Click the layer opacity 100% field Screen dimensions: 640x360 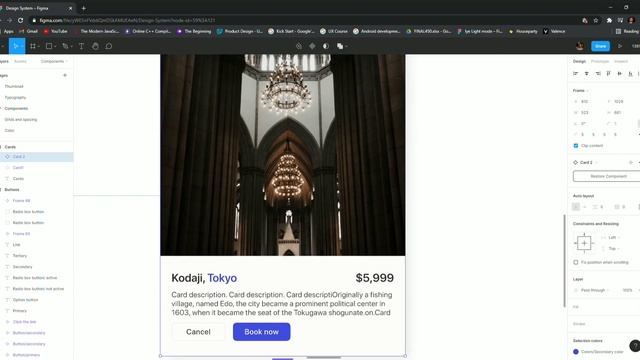pyautogui.click(x=628, y=290)
